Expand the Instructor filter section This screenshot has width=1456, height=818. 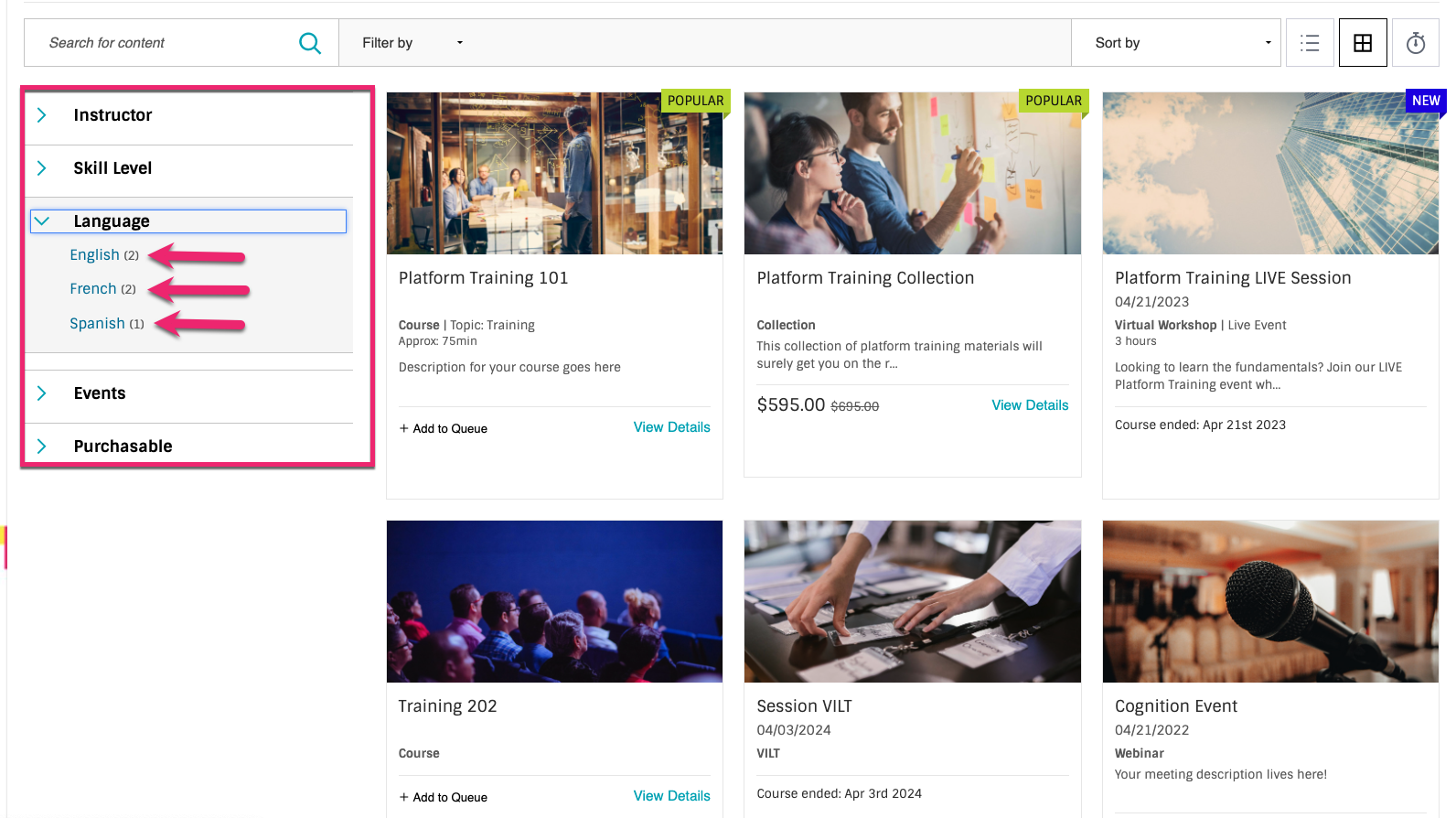(188, 115)
